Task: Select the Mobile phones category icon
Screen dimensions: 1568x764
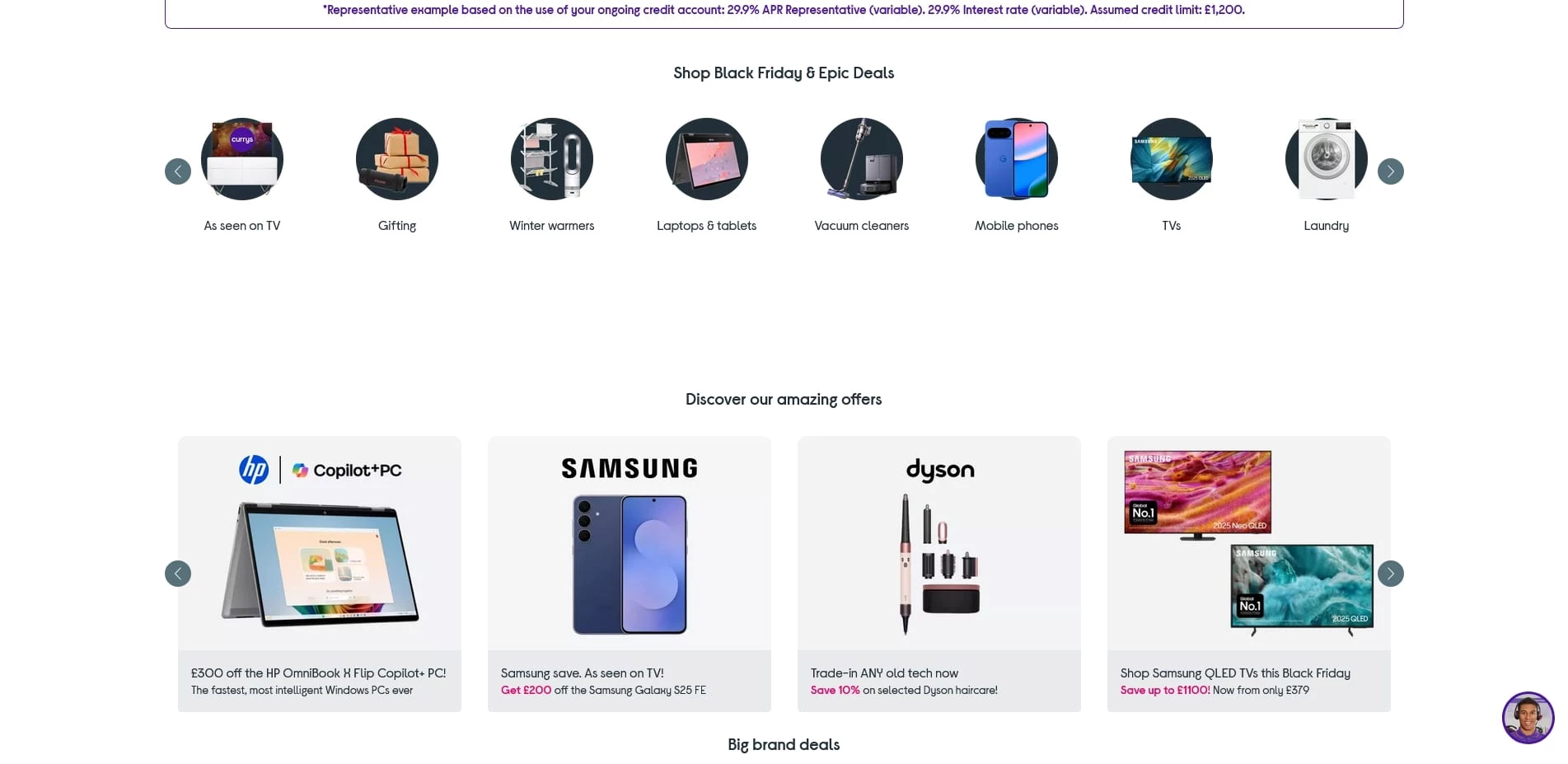Action: click(x=1017, y=159)
